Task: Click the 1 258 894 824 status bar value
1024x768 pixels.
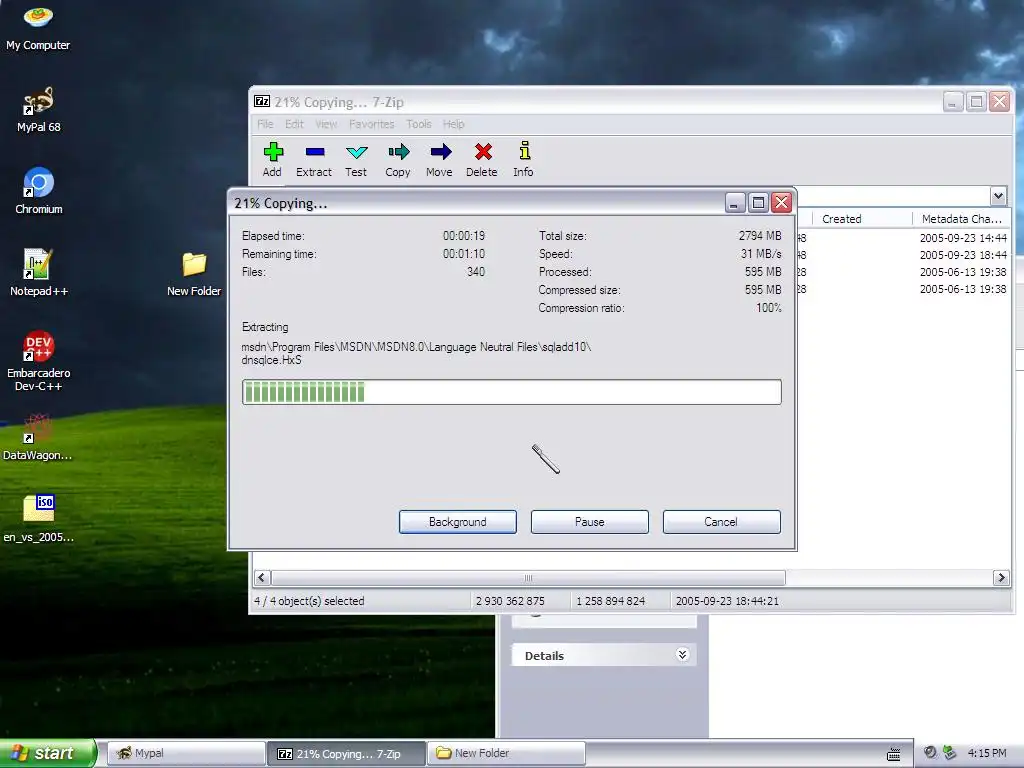Action: click(x=611, y=601)
